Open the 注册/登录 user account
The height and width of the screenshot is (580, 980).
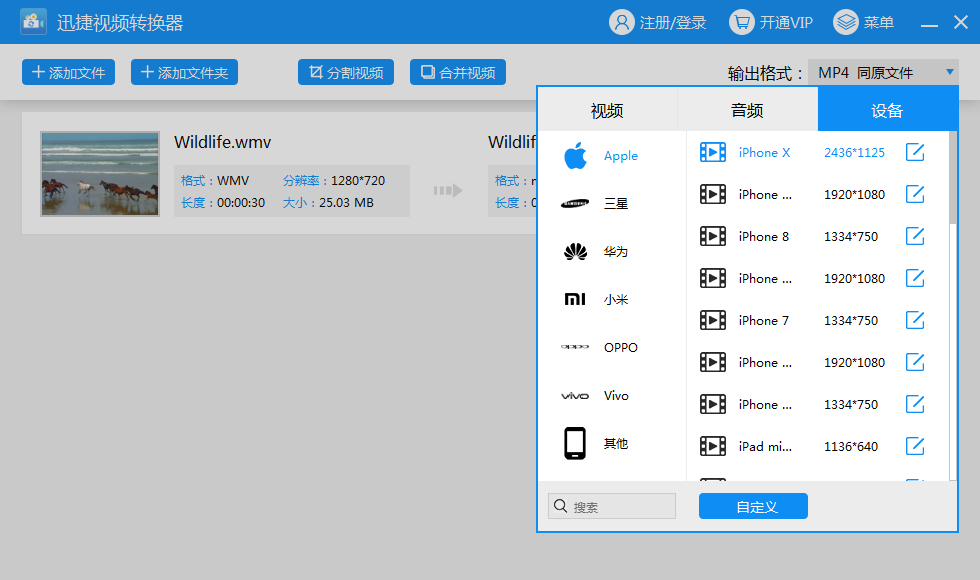click(658, 22)
